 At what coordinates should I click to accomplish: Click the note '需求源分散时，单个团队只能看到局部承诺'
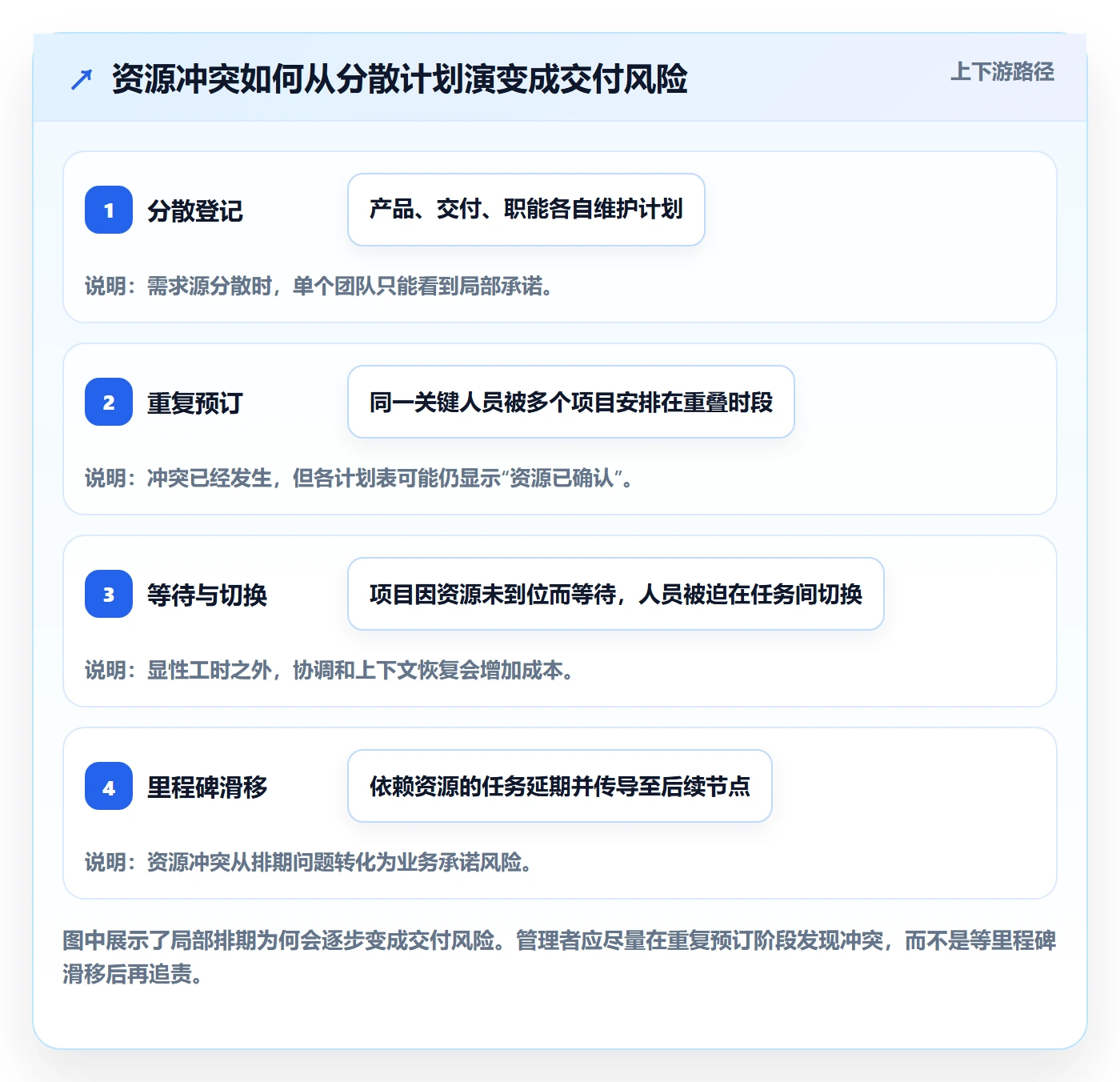[x=319, y=286]
